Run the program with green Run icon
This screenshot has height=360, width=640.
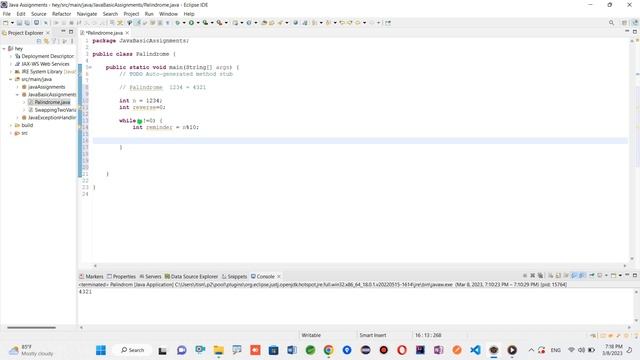tap(191, 23)
